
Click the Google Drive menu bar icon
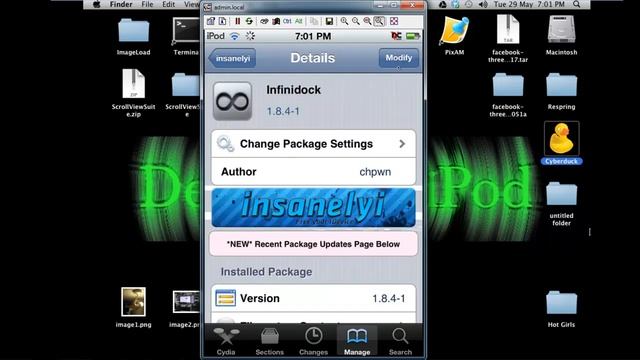tap(442, 4)
